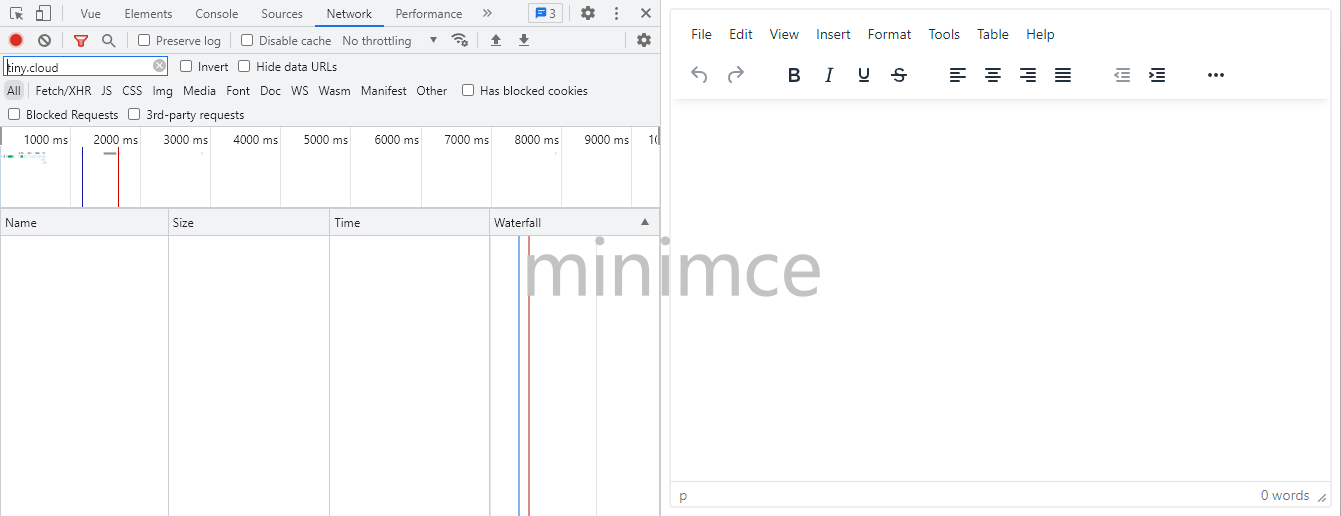The width and height of the screenshot is (1341, 516).
Task: Open the editor Edit menu
Action: 741,34
